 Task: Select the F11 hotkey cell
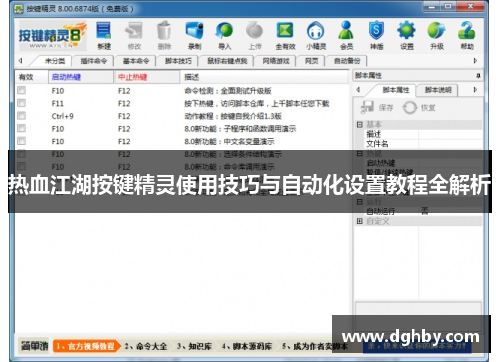(57, 103)
